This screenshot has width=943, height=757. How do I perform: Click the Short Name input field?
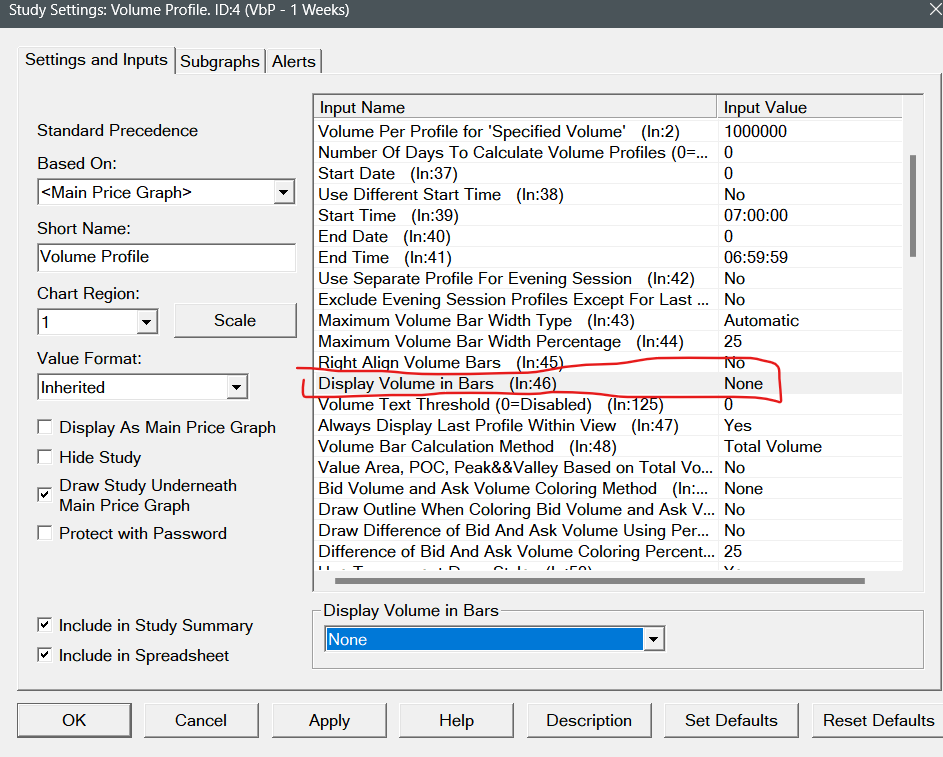[167, 257]
